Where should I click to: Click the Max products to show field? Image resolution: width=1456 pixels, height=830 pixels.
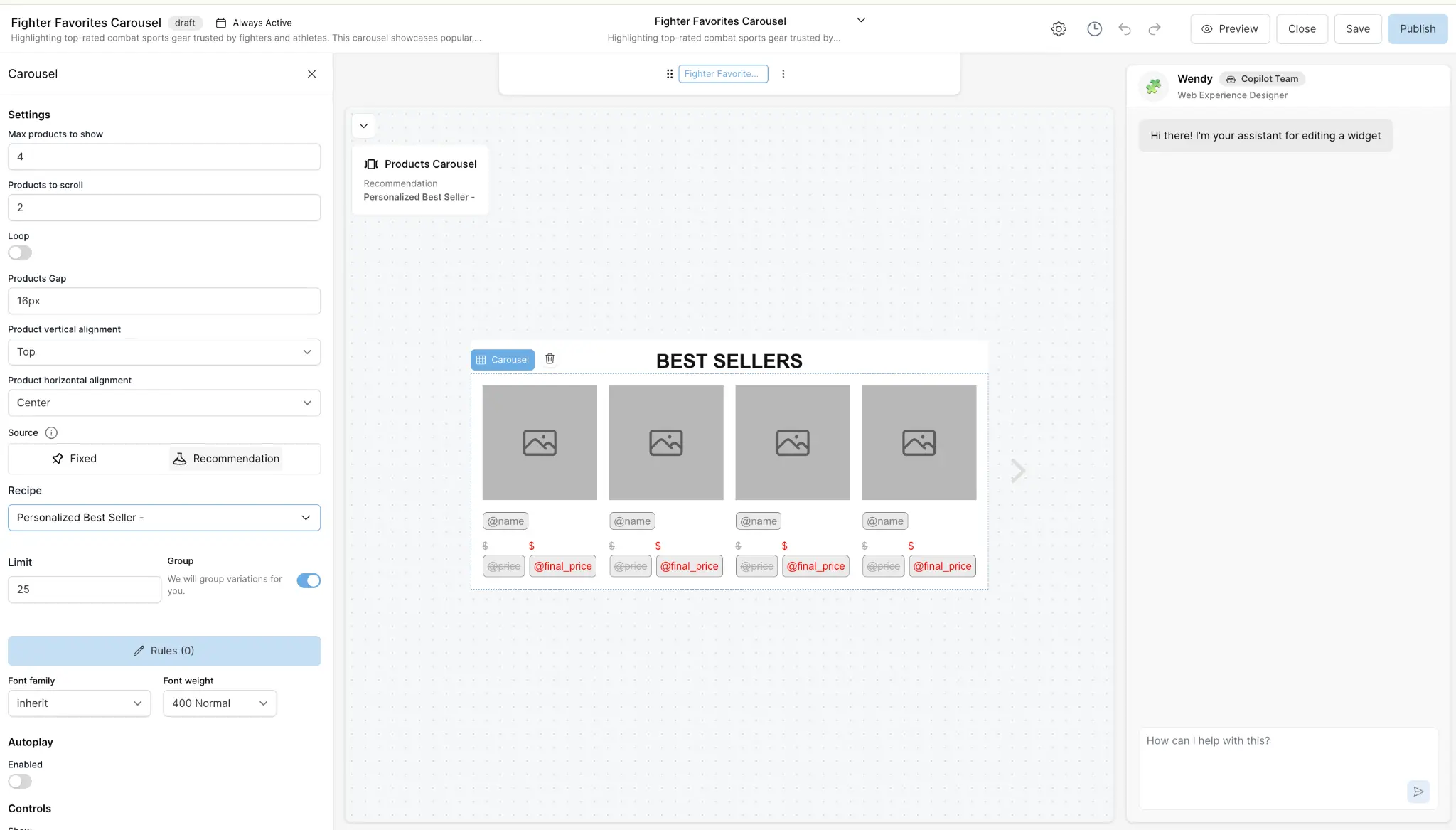pos(164,156)
